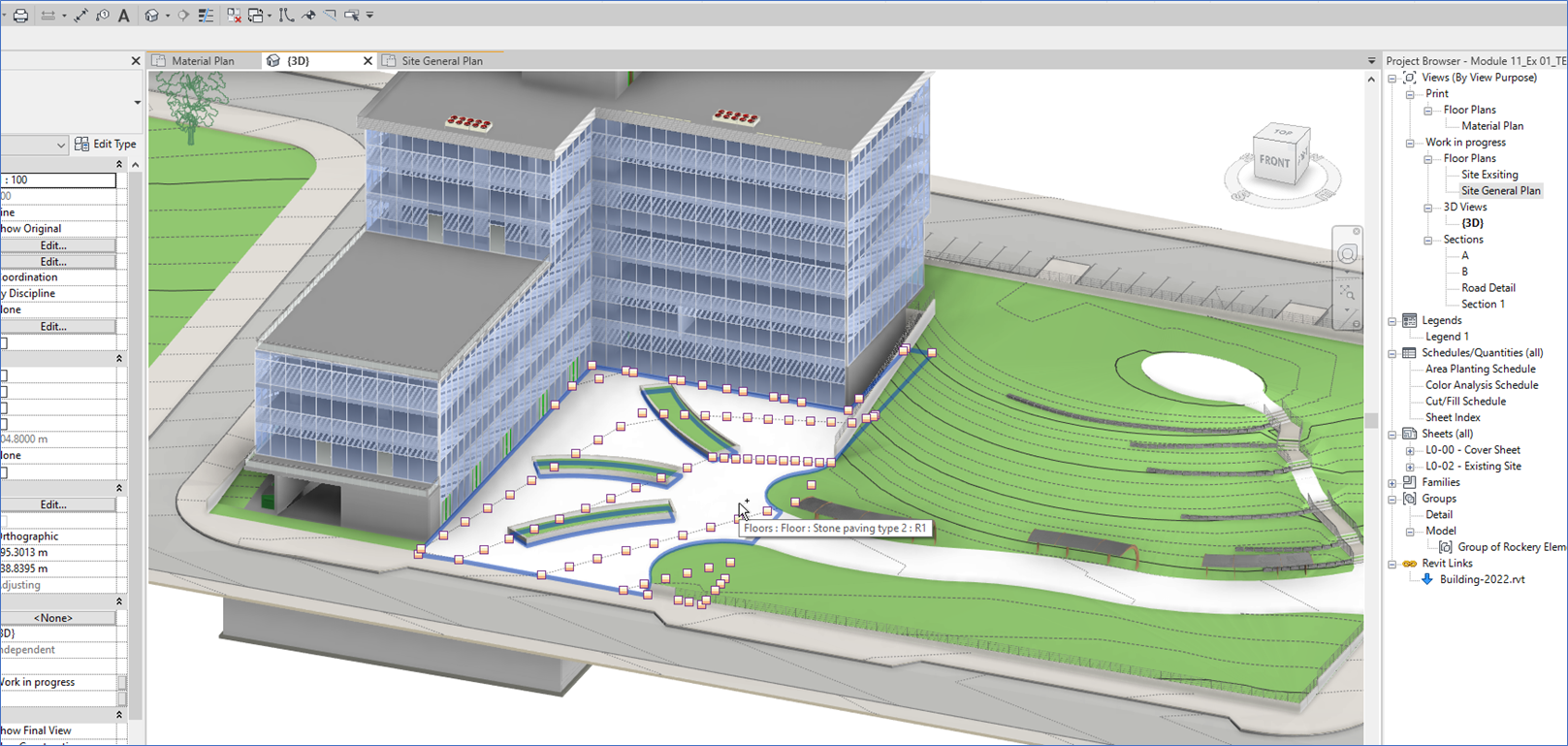Select the Aligned Dimension tool
The width and height of the screenshot is (1568, 746).
point(80,16)
